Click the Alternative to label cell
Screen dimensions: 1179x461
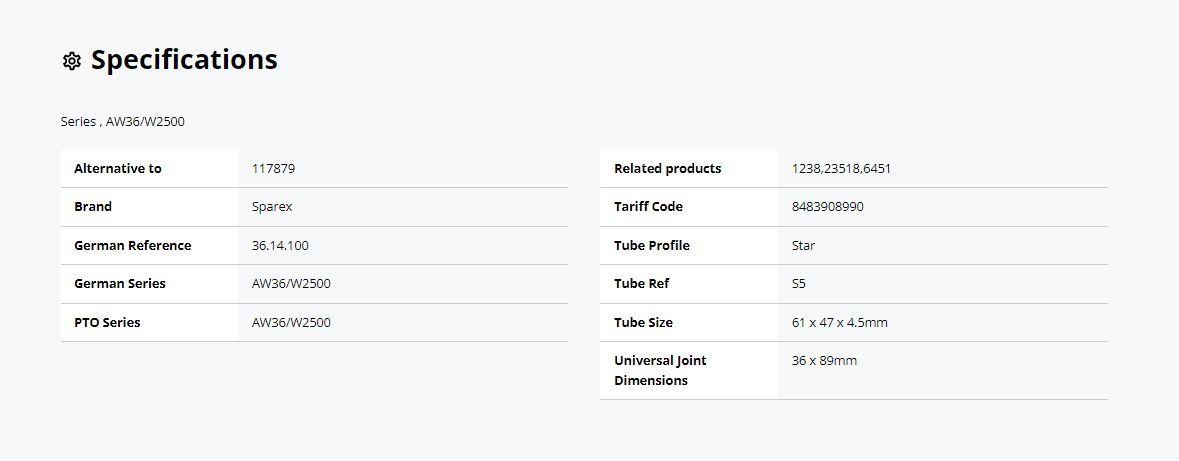(149, 168)
